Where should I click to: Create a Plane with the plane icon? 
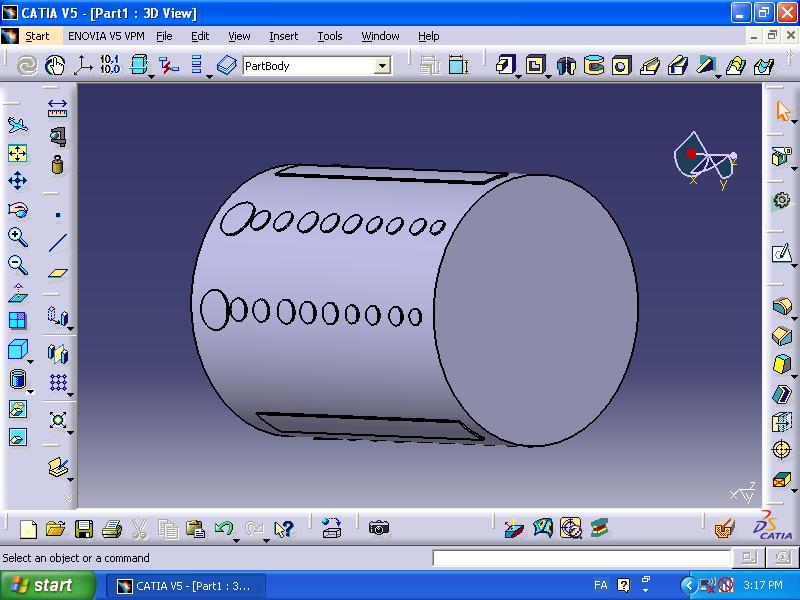(57, 272)
